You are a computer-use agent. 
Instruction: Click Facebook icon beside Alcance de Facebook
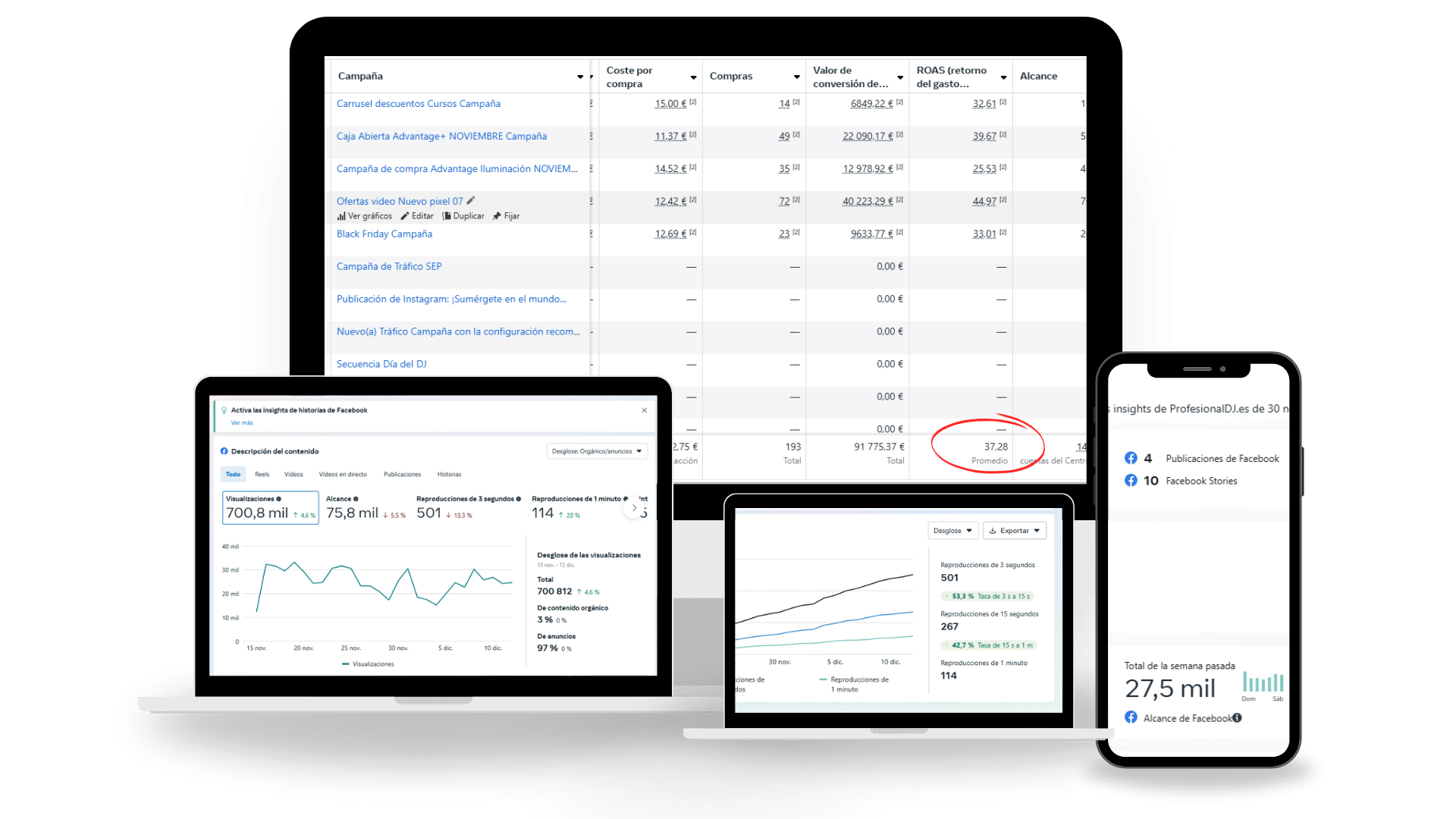[1131, 717]
